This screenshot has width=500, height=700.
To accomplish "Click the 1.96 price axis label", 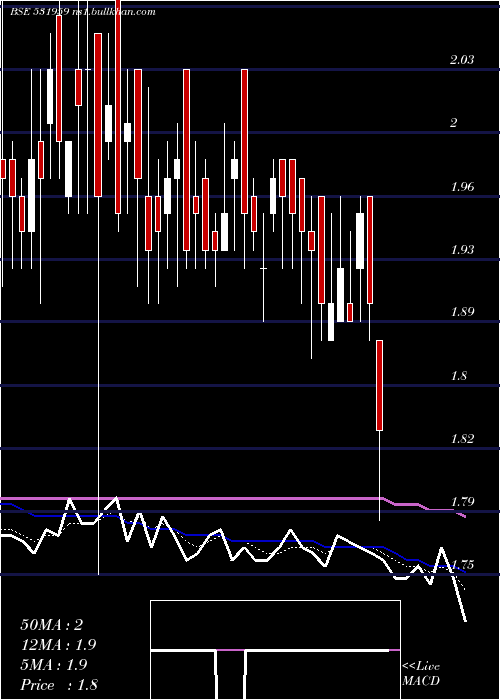I will pyautogui.click(x=462, y=186).
